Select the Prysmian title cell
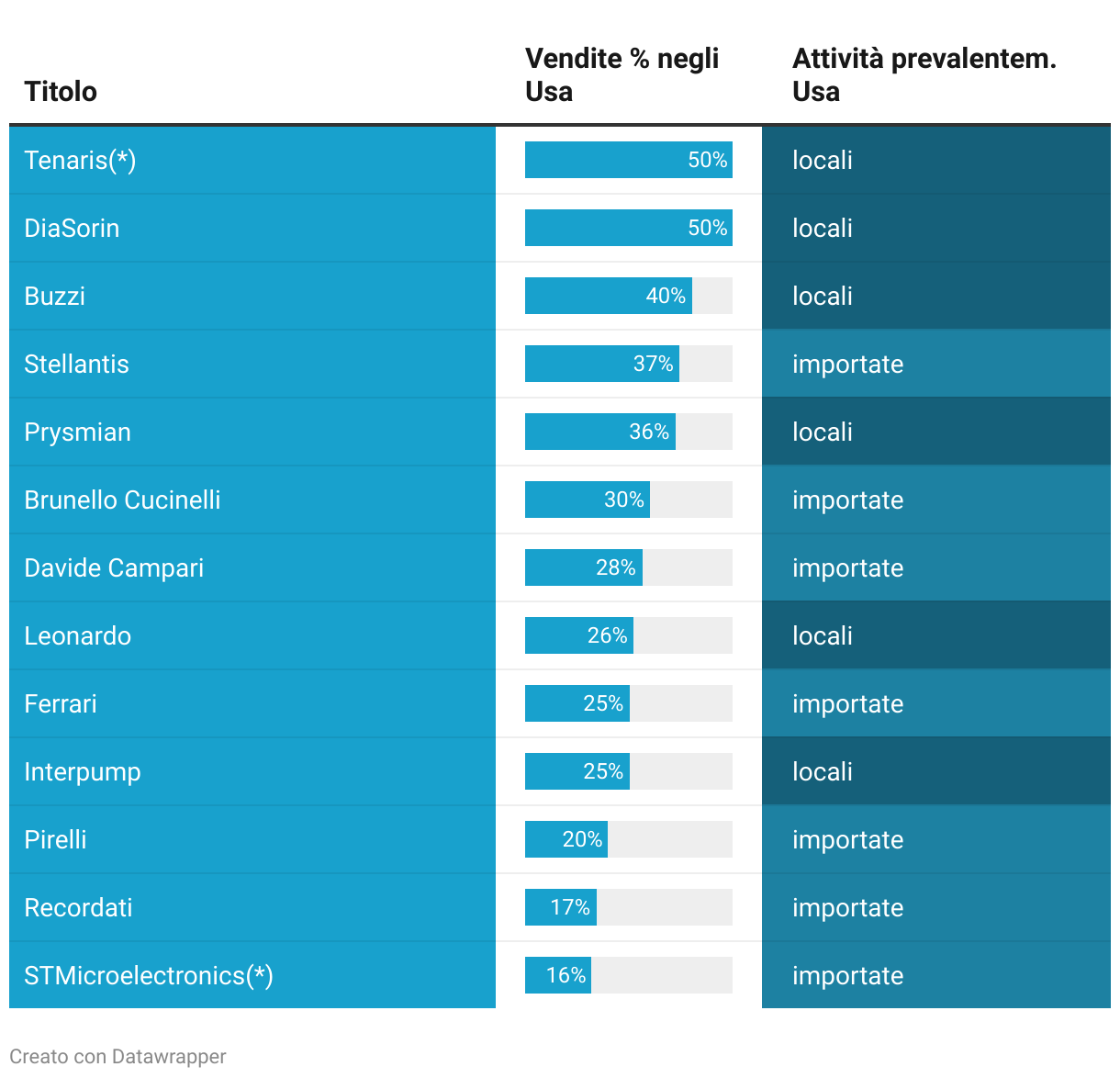The width and height of the screenshot is (1120, 1078). coord(78,432)
